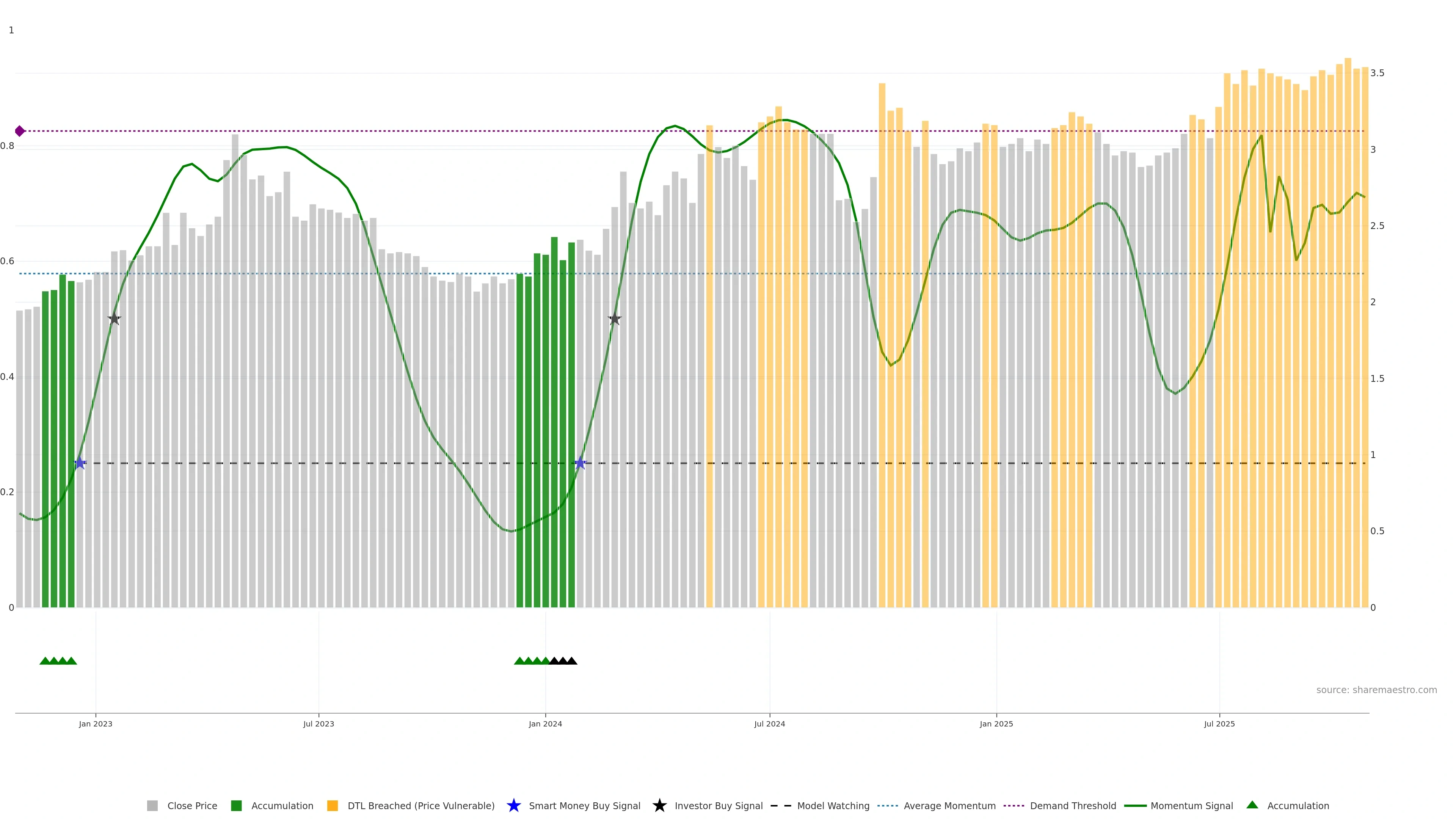Click the green Accumulation color swatch
The height and width of the screenshot is (819, 1456).
click(236, 806)
